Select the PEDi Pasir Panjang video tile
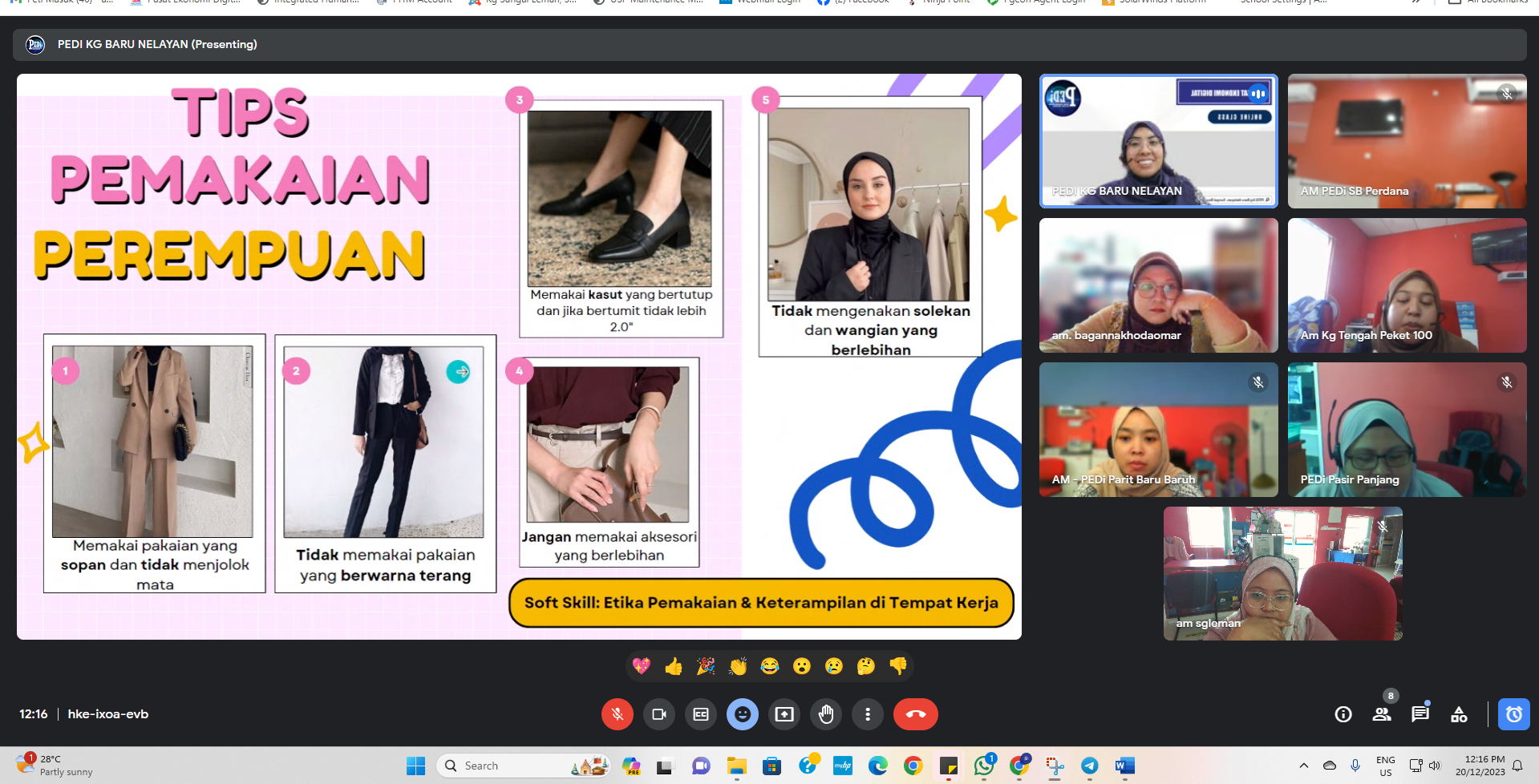 [x=1407, y=430]
